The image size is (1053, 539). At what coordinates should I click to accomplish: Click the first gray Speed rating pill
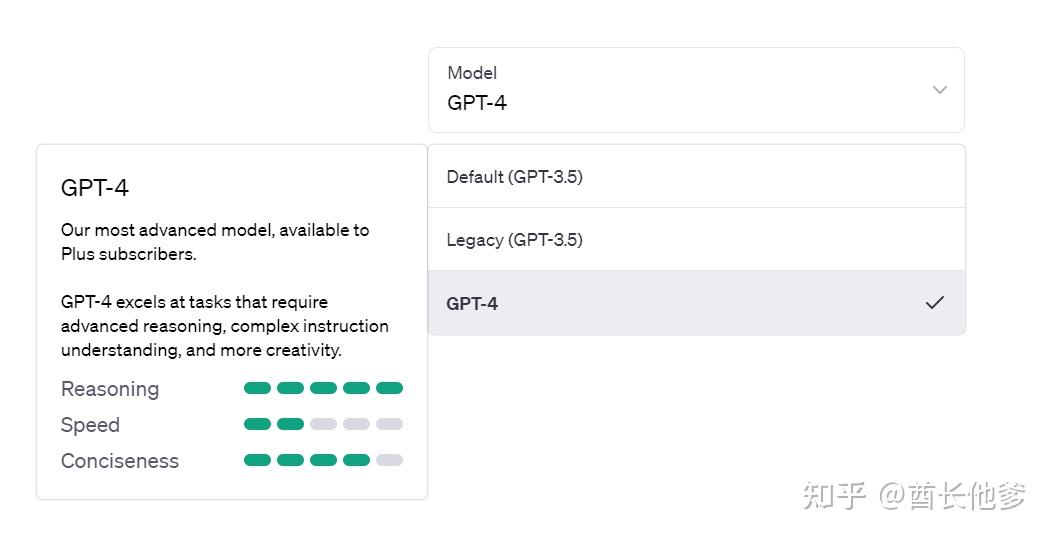point(323,424)
